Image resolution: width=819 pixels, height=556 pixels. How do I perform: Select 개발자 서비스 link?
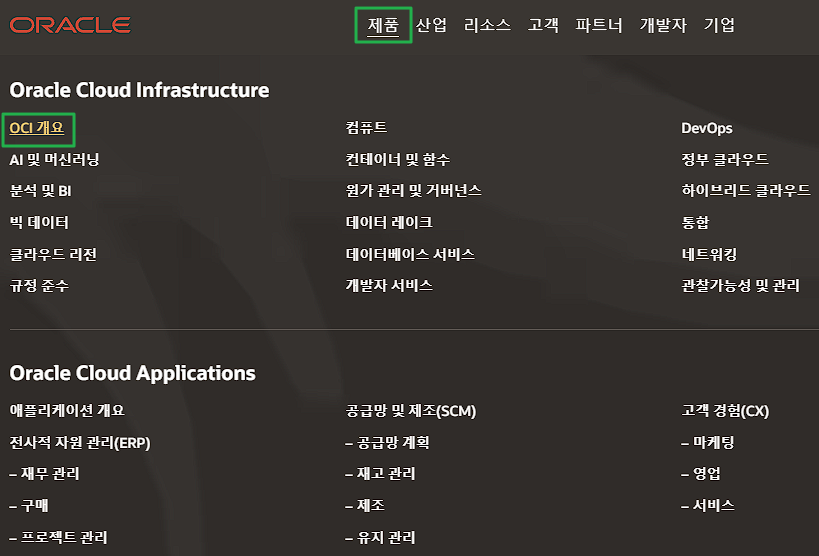(x=389, y=285)
